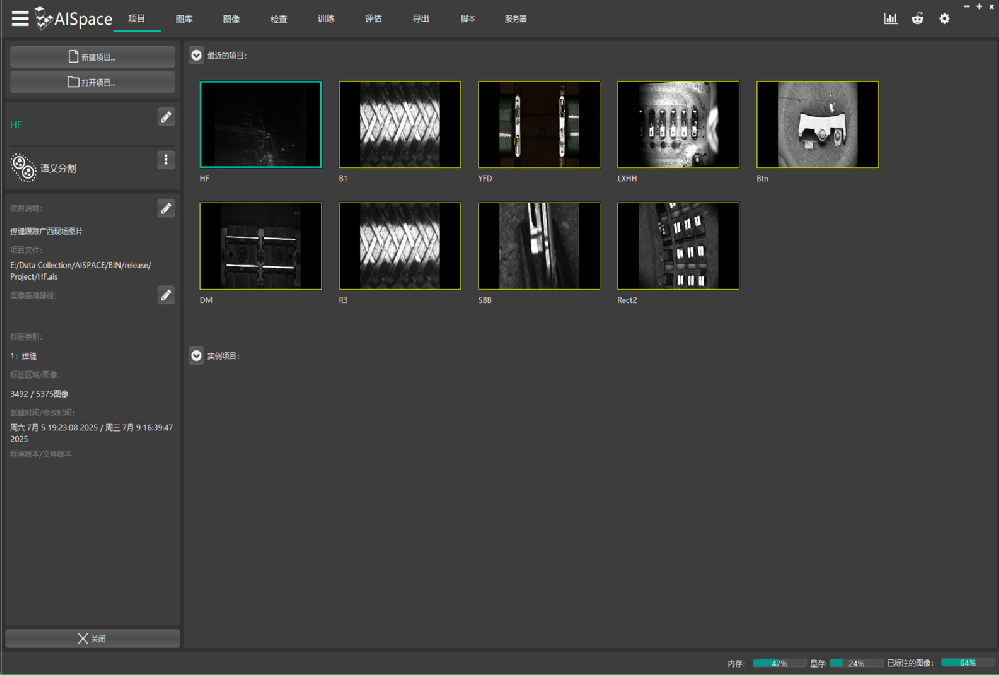Viewport: 999px width, 675px height.
Task: Click the 新建项目 button
Action: tap(92, 57)
